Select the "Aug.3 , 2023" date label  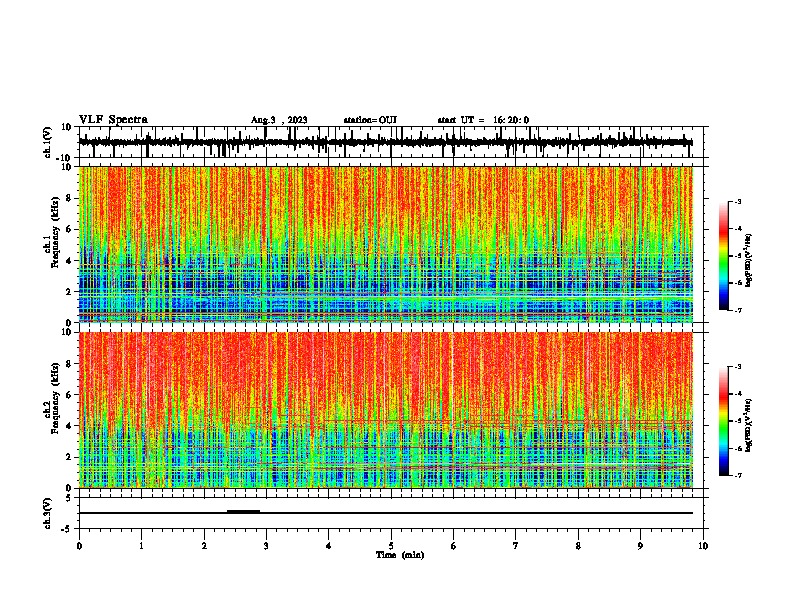click(279, 120)
